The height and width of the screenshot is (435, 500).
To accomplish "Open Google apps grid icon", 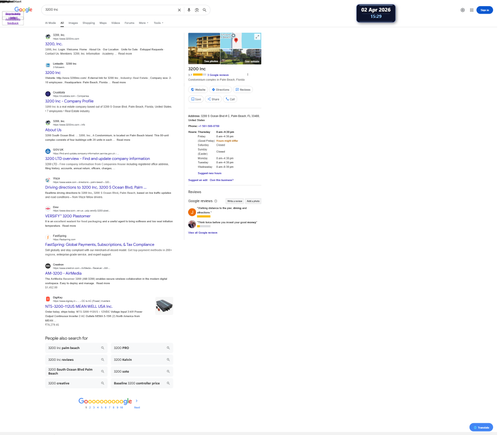I will click(x=472, y=10).
